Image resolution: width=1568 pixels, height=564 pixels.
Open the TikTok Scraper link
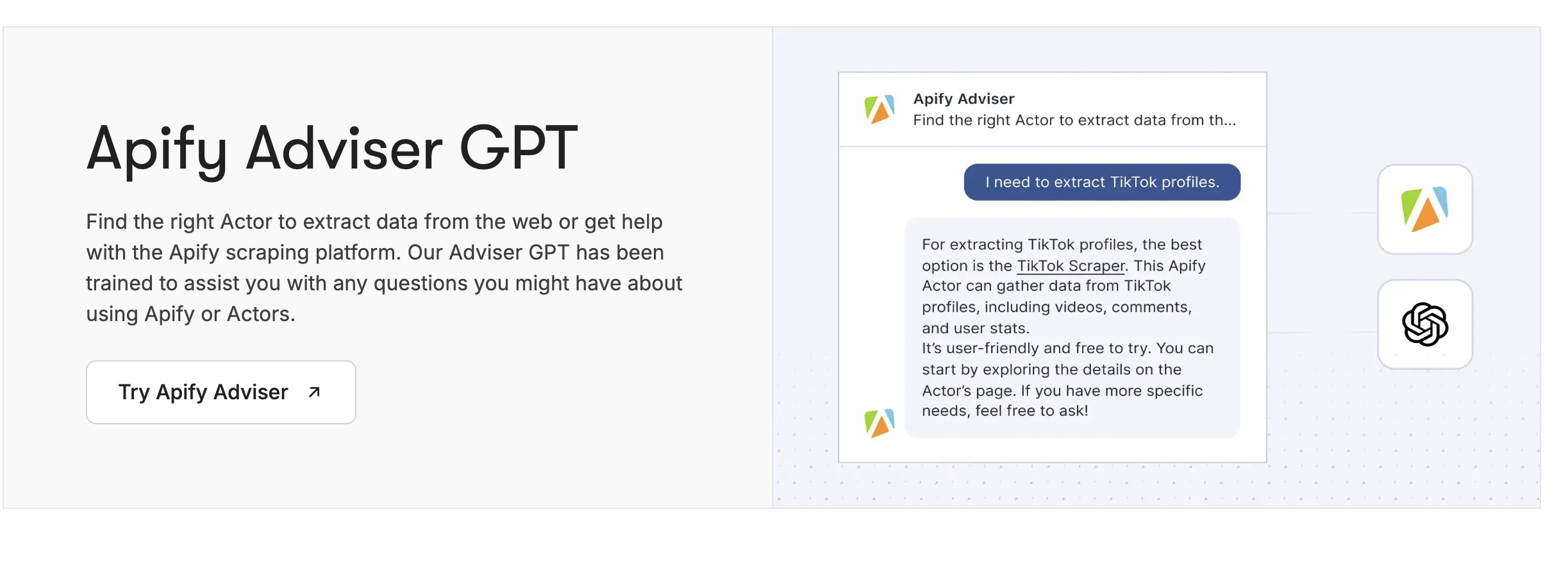[x=1071, y=265]
